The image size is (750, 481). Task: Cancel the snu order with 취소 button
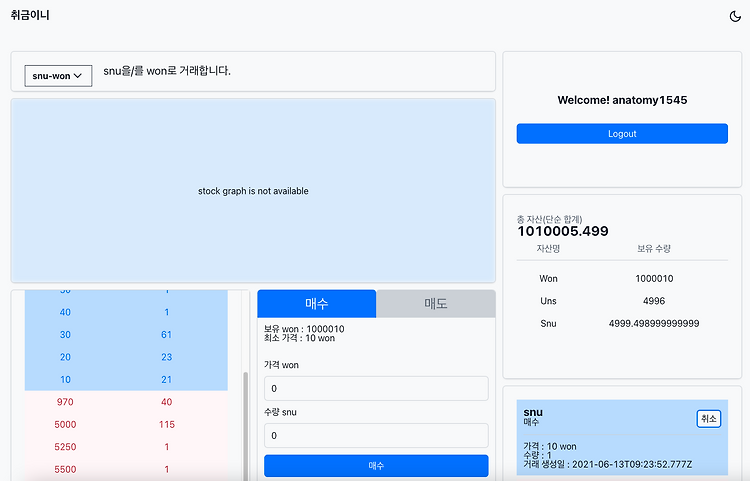[708, 419]
